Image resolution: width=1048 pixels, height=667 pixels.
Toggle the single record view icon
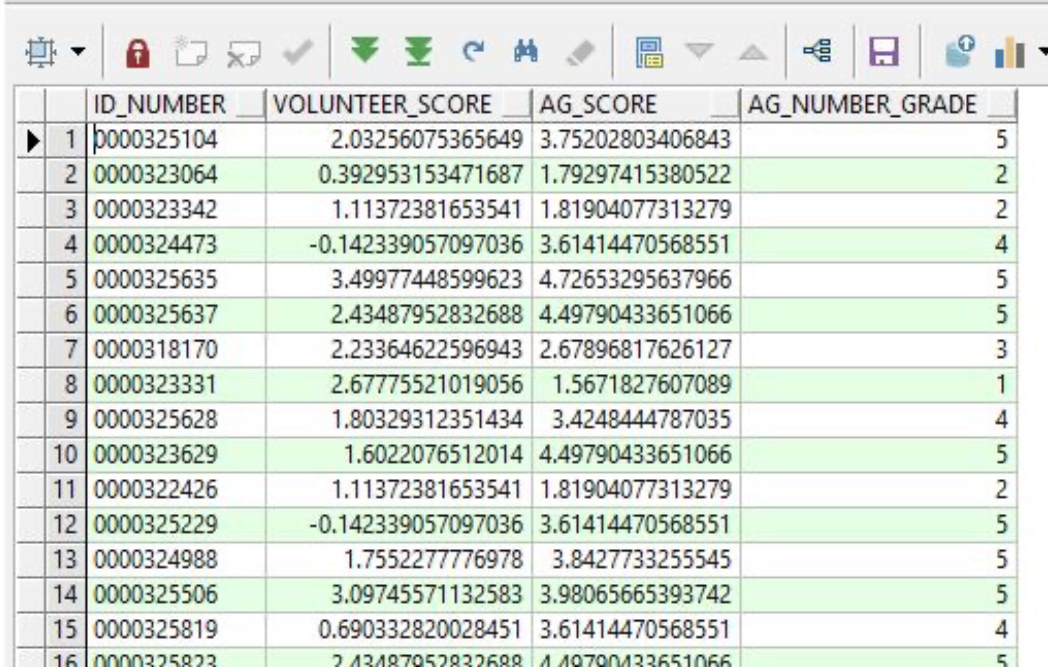point(648,52)
